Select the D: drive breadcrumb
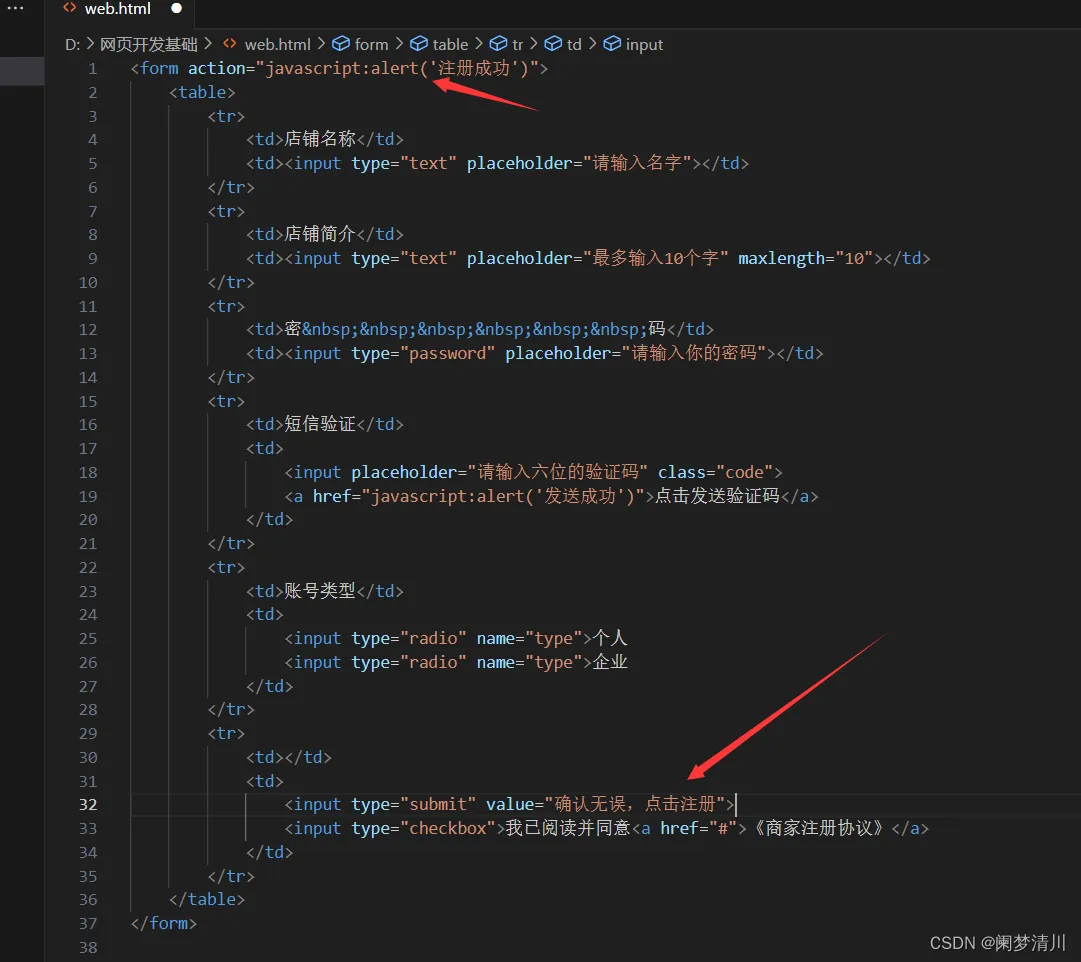1081x962 pixels. pyautogui.click(x=72, y=45)
